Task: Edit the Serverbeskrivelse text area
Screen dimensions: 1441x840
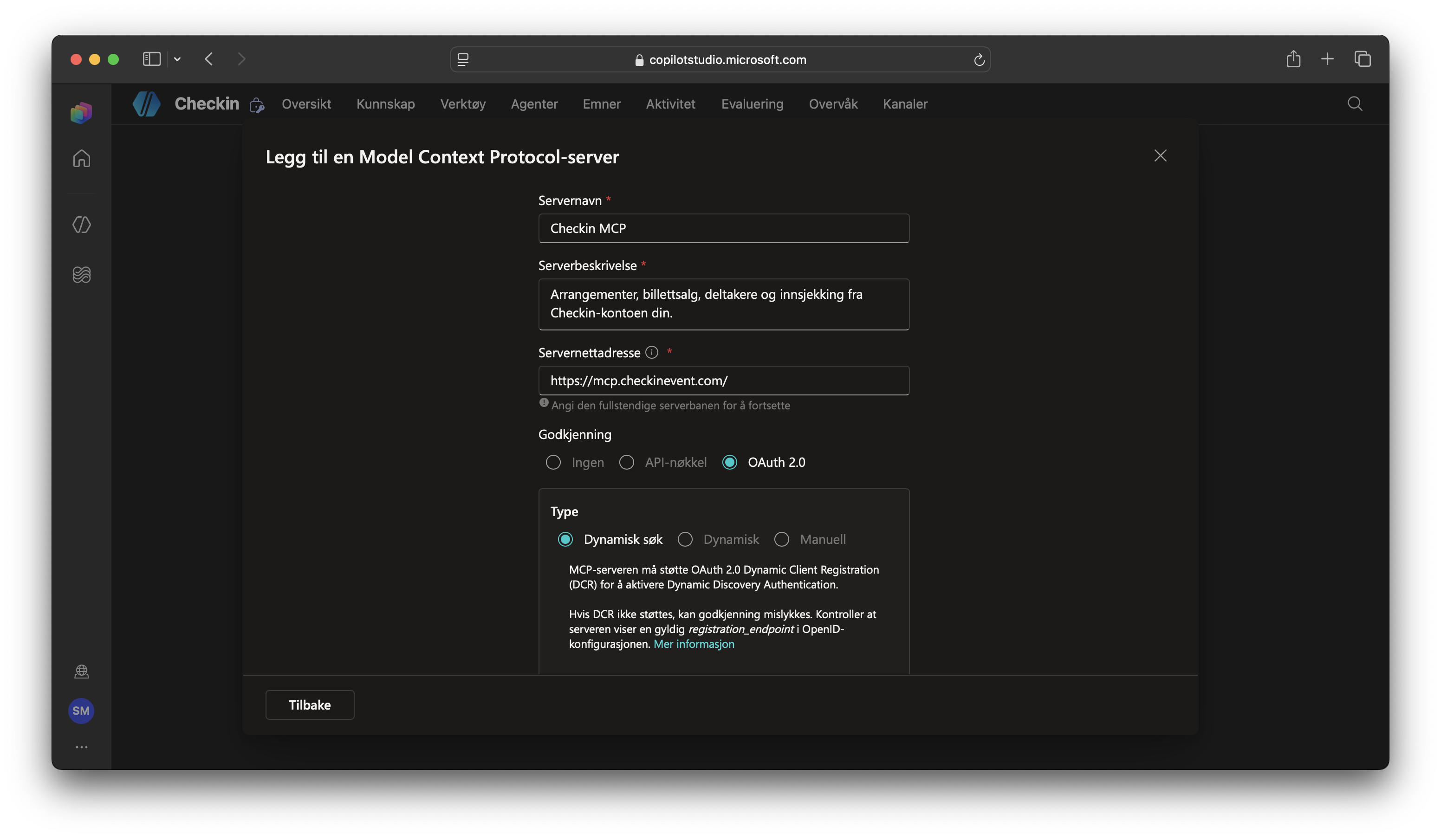Action: pyautogui.click(x=724, y=304)
